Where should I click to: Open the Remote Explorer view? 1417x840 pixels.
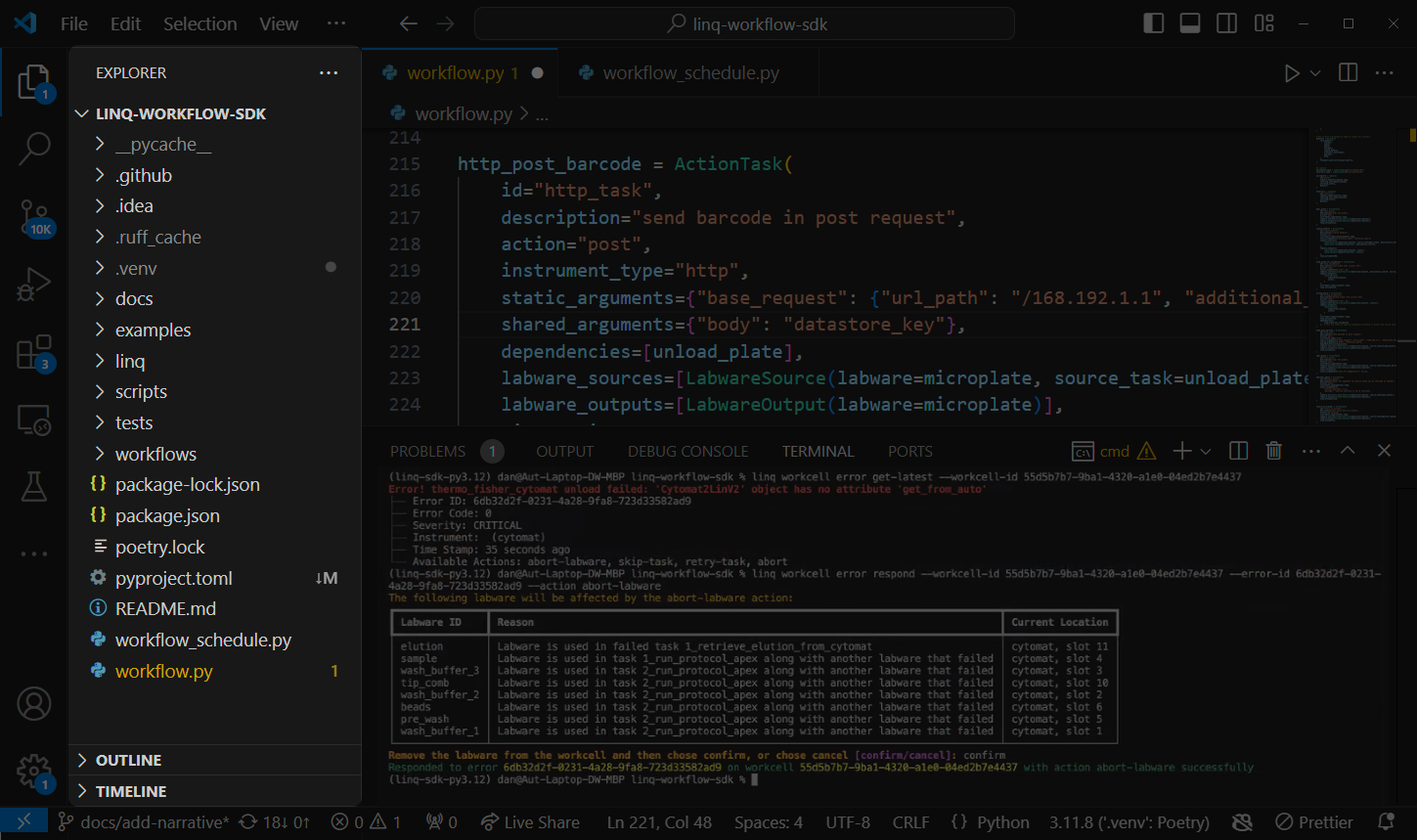click(34, 419)
